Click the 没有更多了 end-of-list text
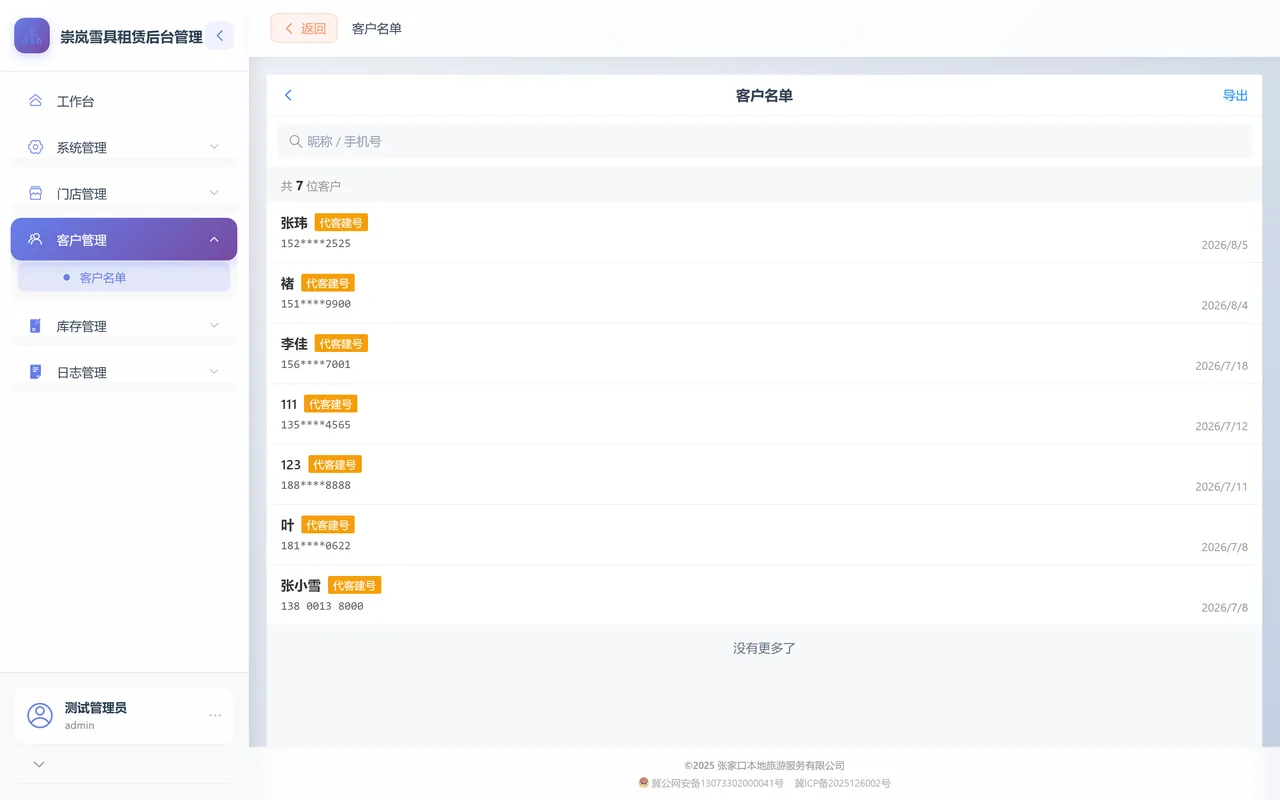The width and height of the screenshot is (1280, 800). click(x=764, y=648)
